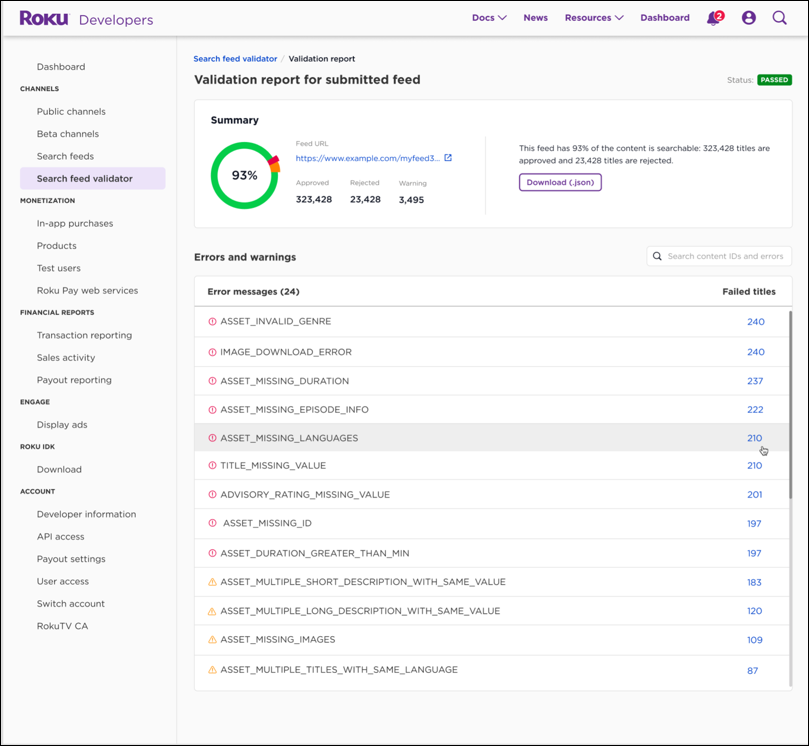809x746 pixels.
Task: Click the Roku Developers logo
Action: click(x=86, y=19)
